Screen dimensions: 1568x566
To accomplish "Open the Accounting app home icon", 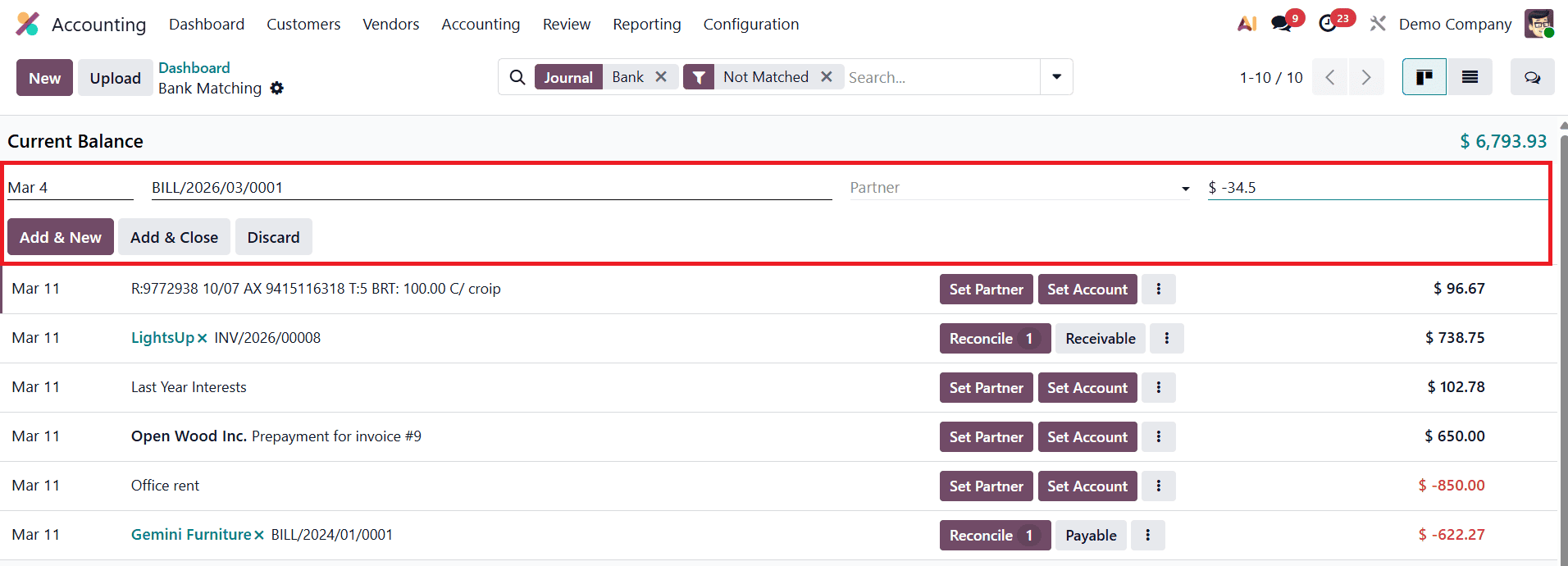I will 27,24.
